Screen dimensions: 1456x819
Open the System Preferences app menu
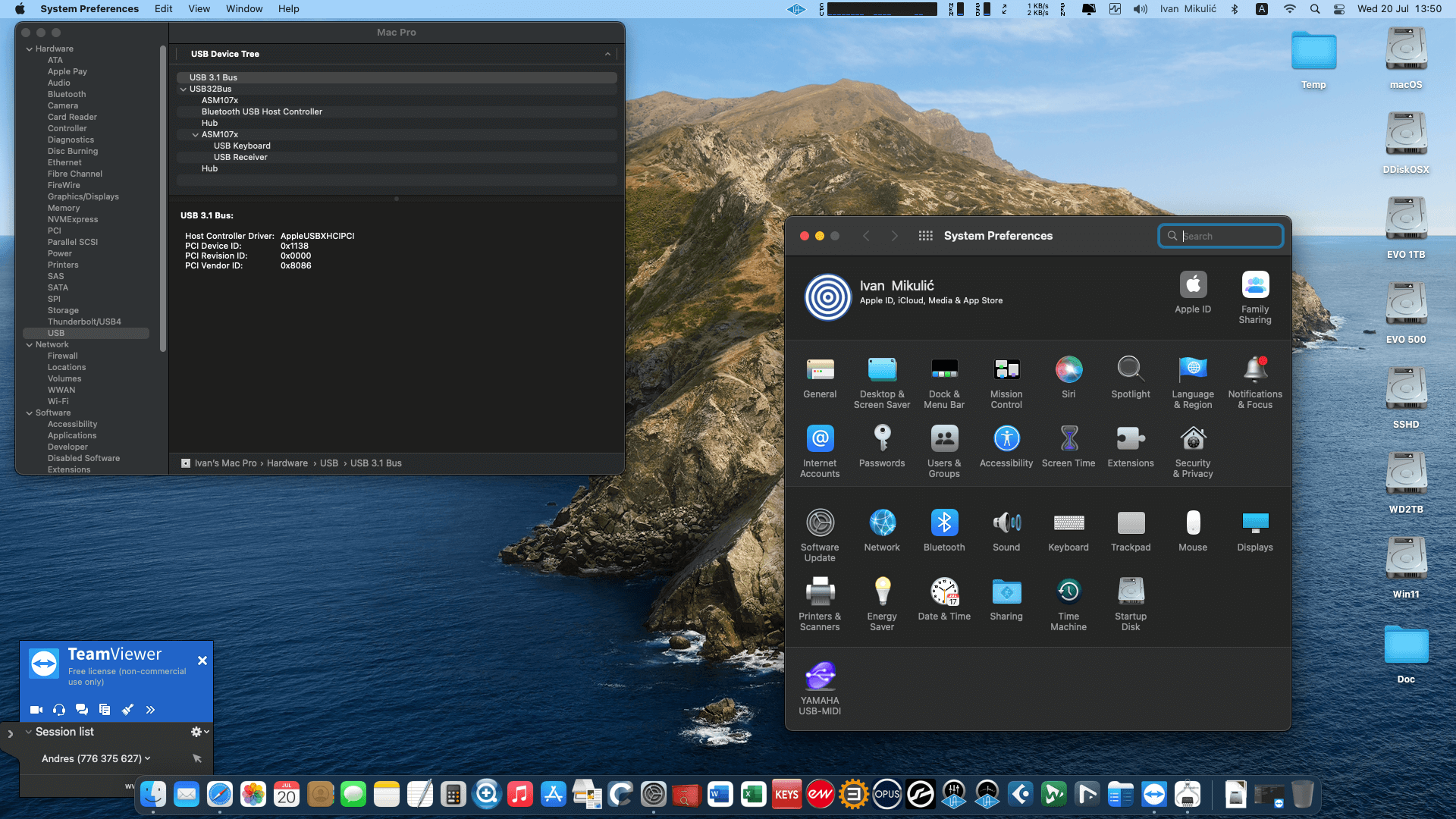click(89, 9)
